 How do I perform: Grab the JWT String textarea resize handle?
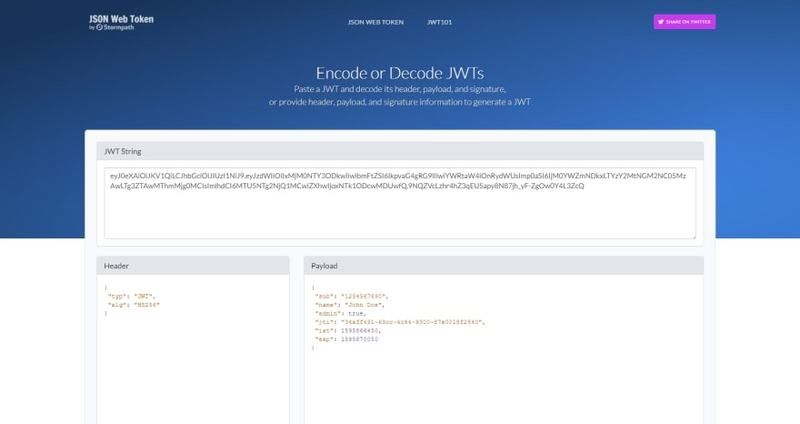click(693, 236)
